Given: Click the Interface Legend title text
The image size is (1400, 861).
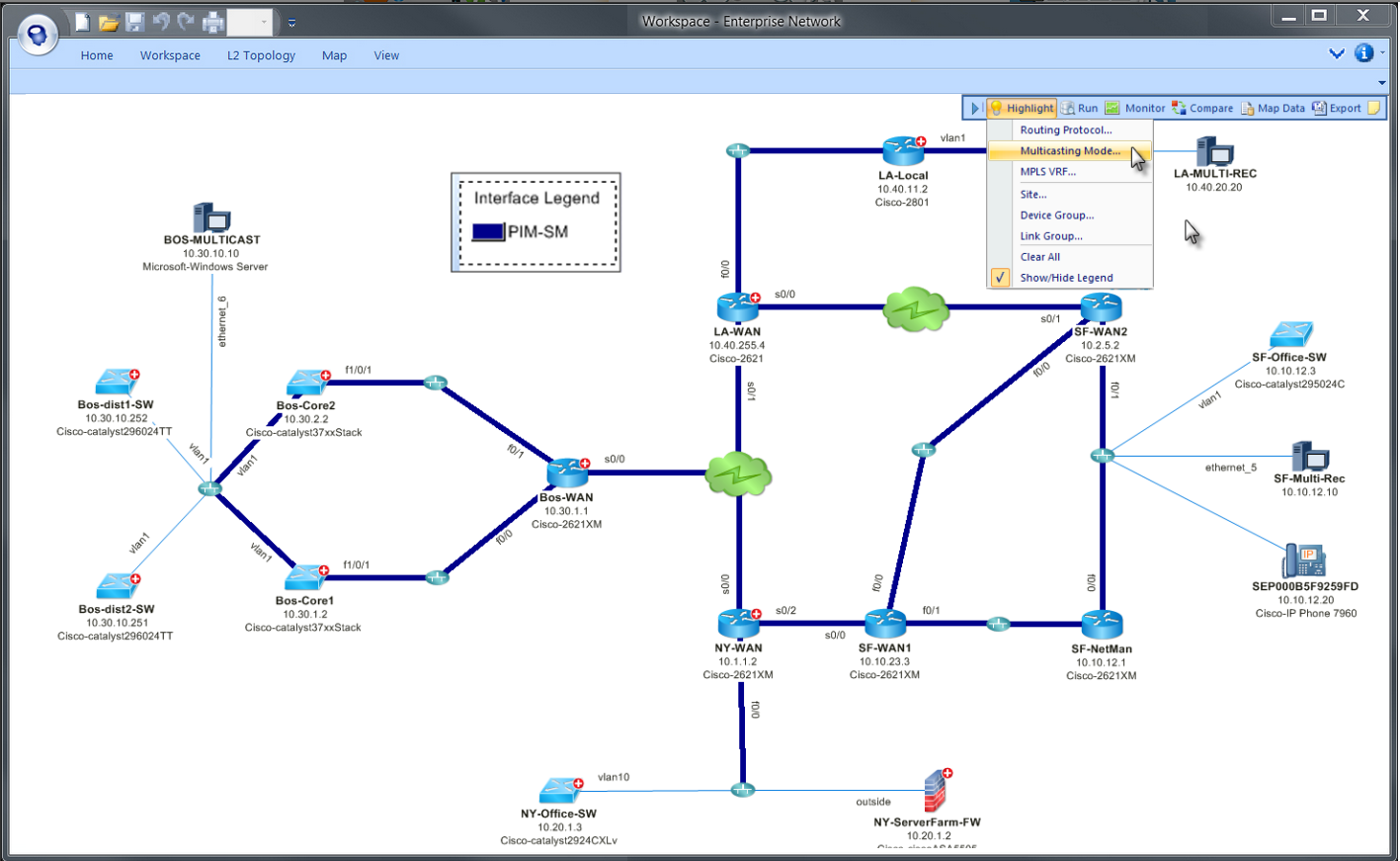Looking at the screenshot, I should tap(536, 198).
